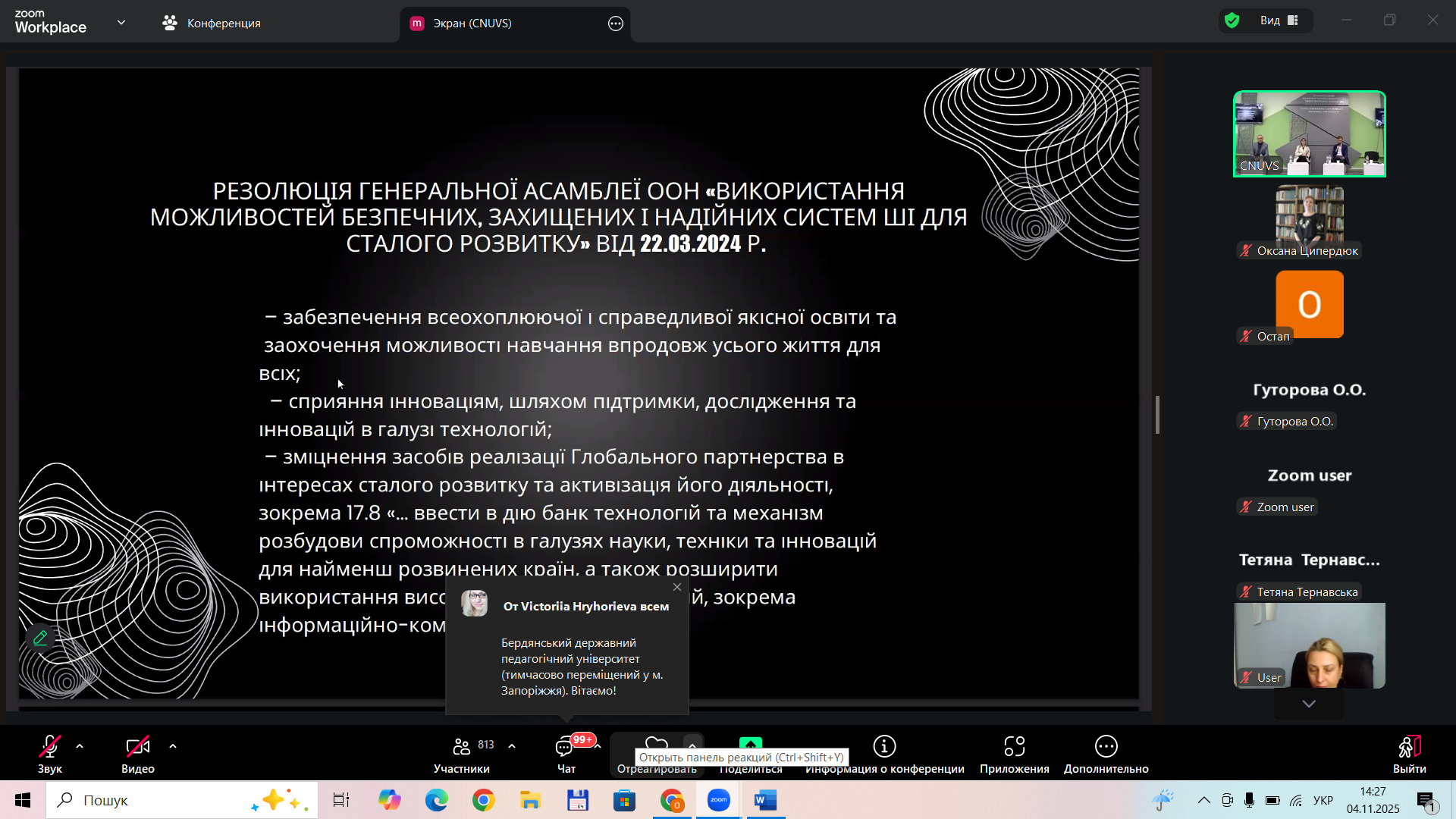Expand video options arrow next to Видео

173,747
